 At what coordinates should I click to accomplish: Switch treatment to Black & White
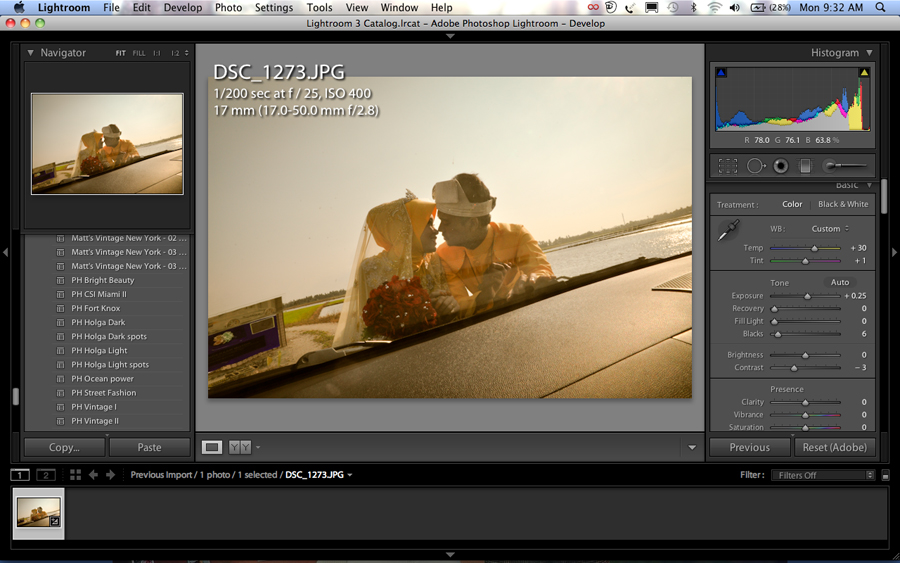click(x=843, y=204)
